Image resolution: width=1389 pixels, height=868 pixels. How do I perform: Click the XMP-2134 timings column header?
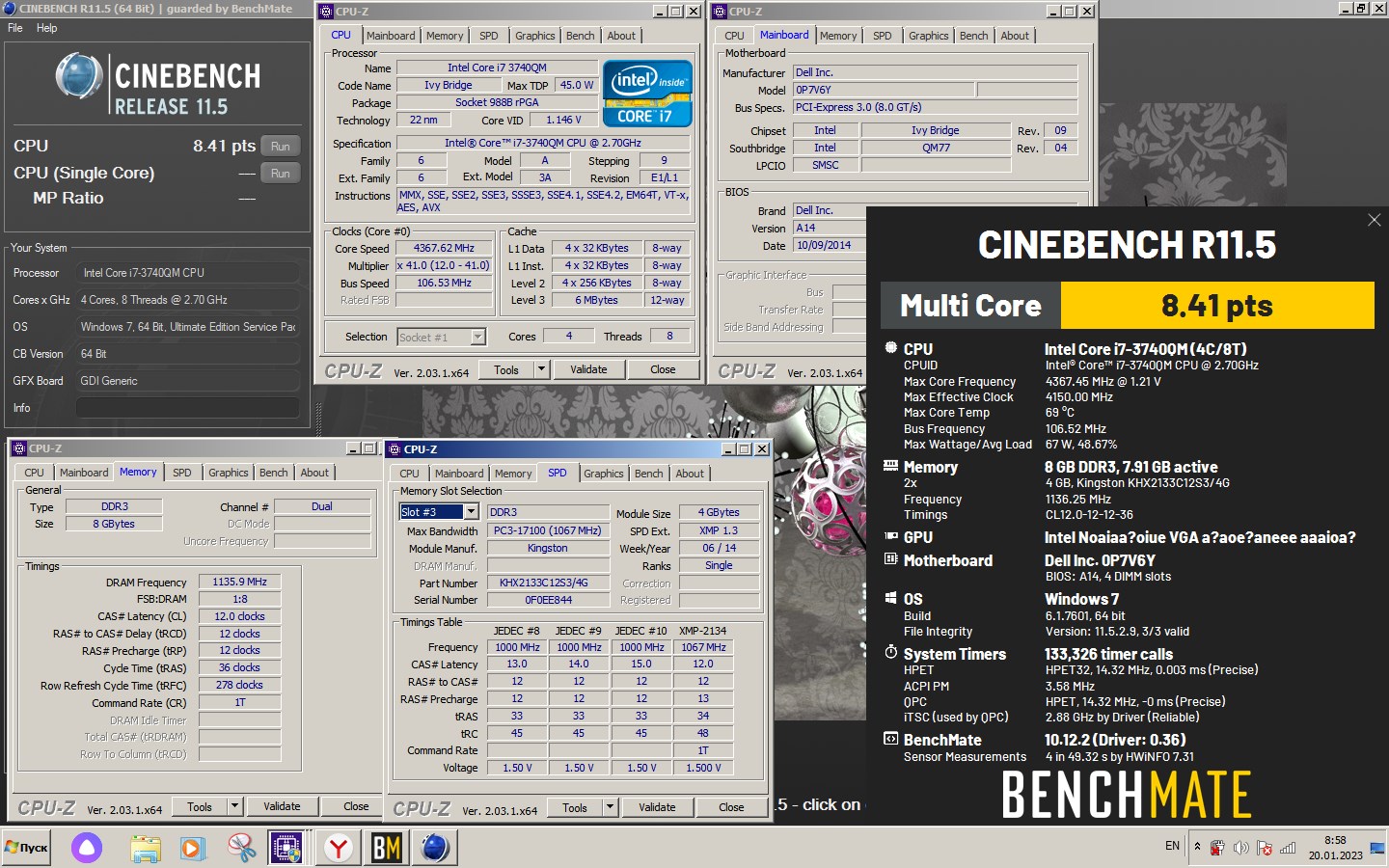(x=703, y=631)
